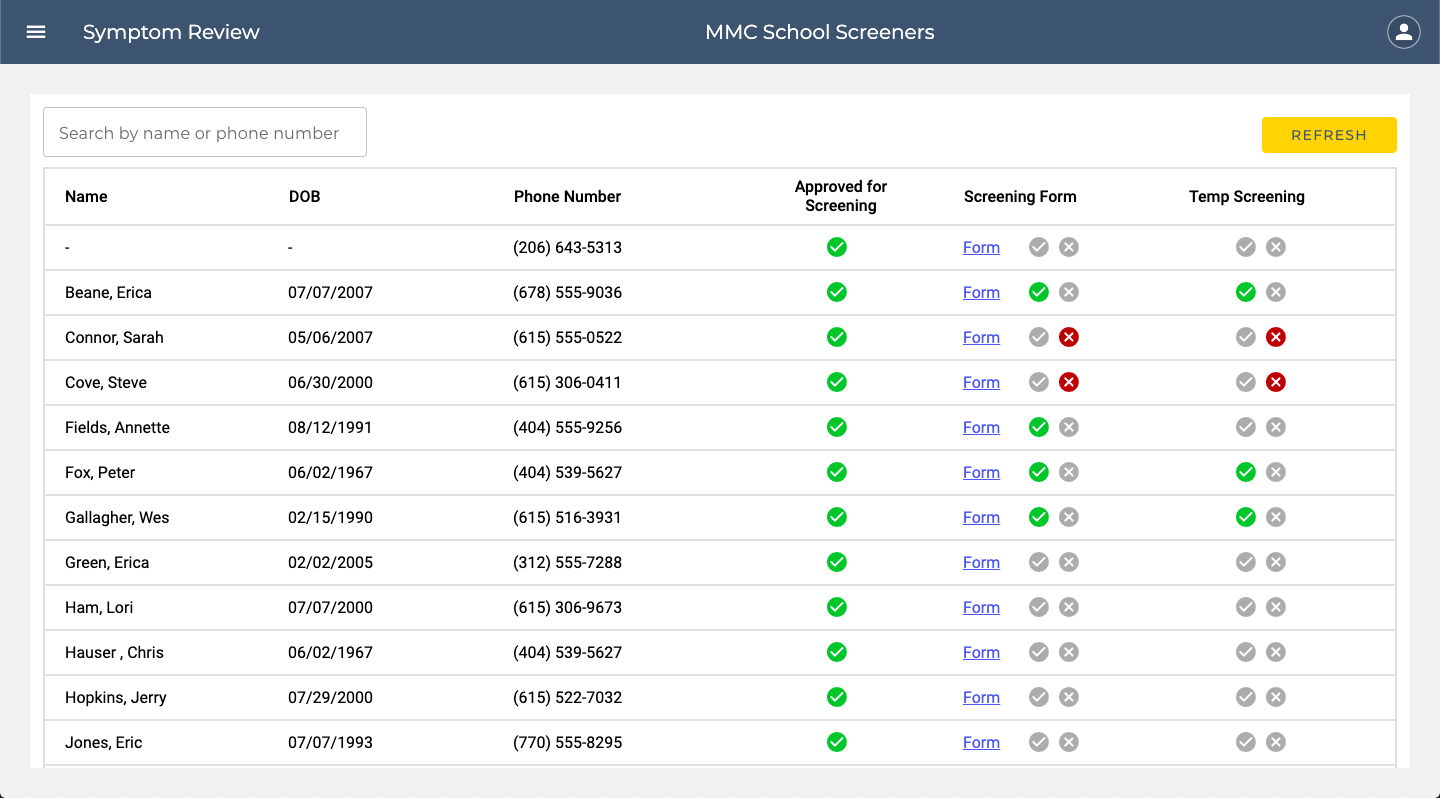1440x798 pixels.
Task: Open Form link for Connor, Sarah
Action: click(x=981, y=337)
